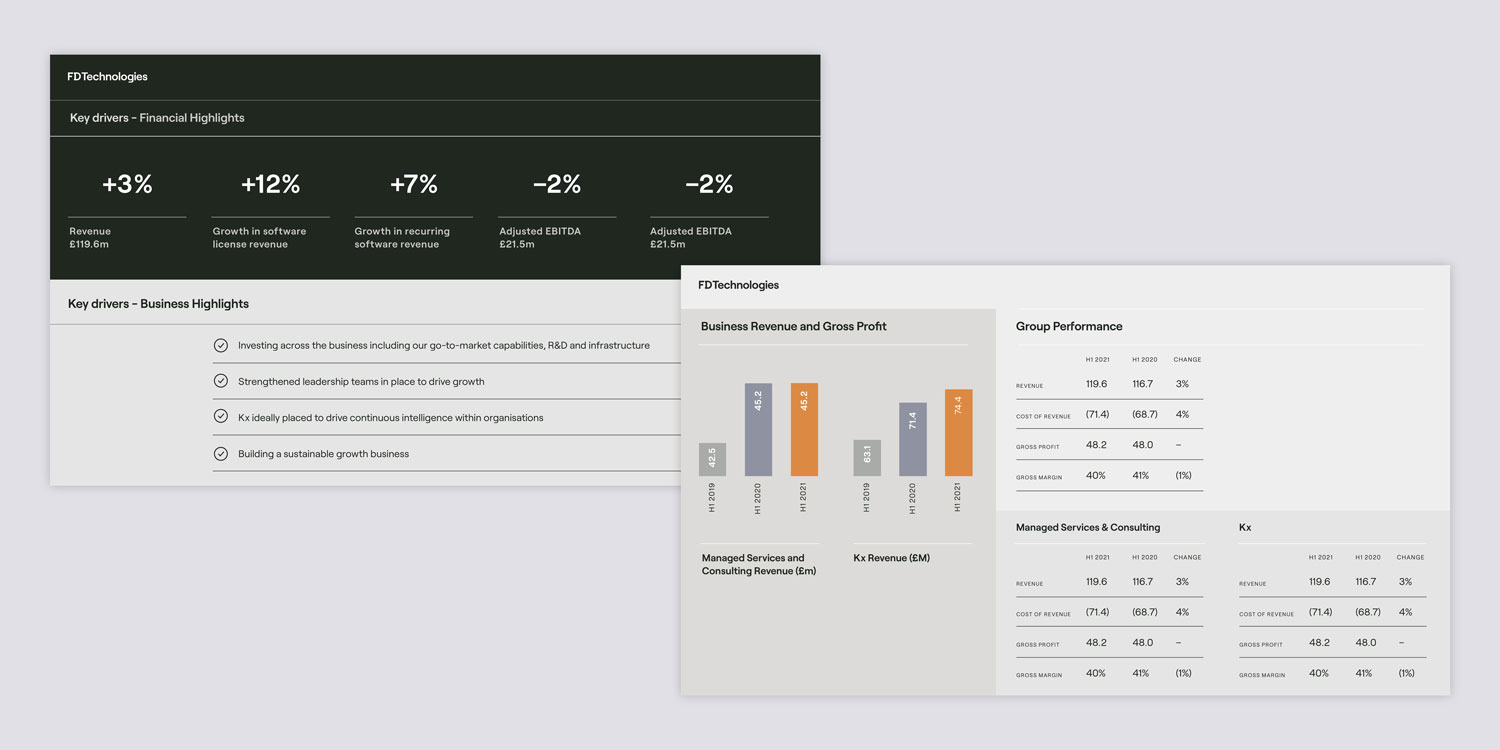Click the FDTechnologies logo on the light slide
This screenshot has height=750, width=1500.
point(738,285)
